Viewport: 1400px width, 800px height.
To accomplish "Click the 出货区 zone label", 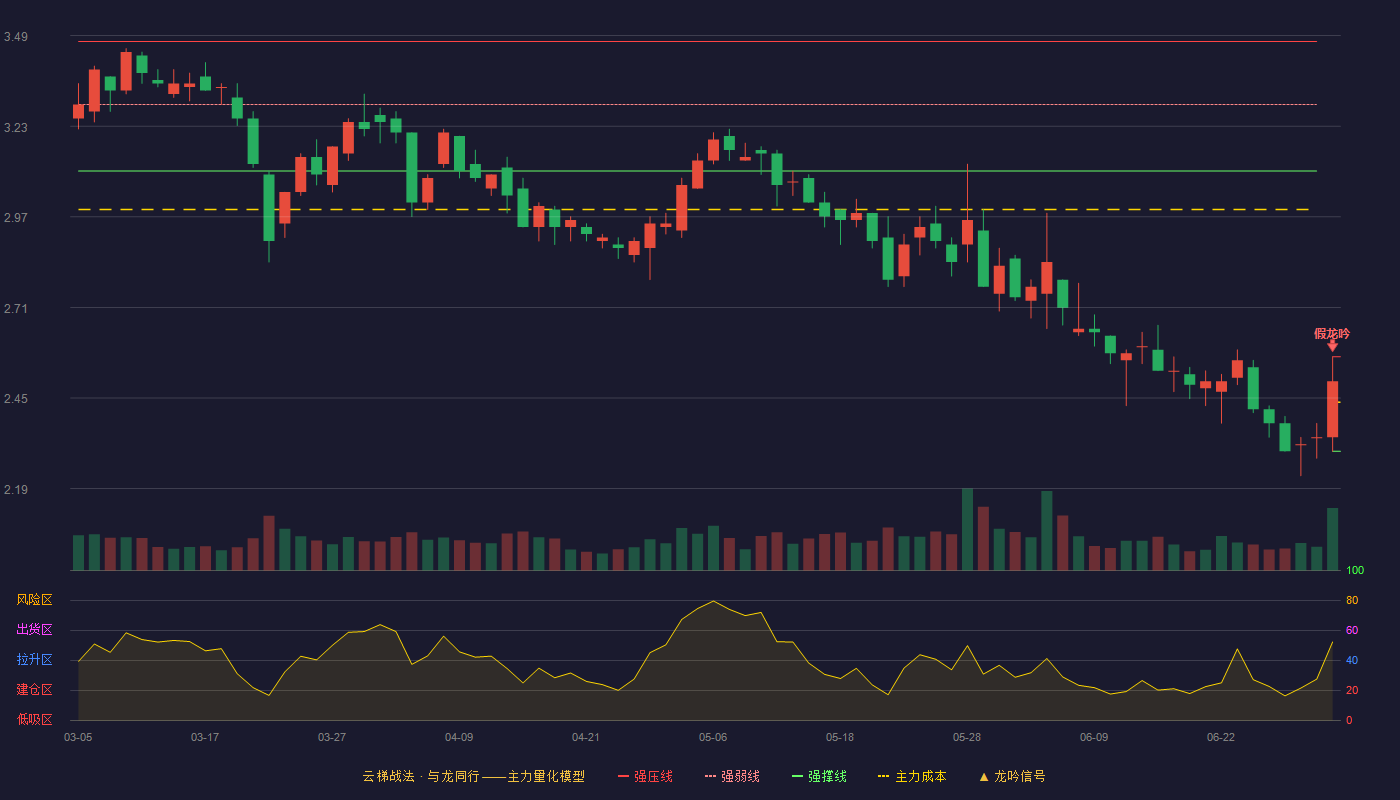I will [34, 630].
